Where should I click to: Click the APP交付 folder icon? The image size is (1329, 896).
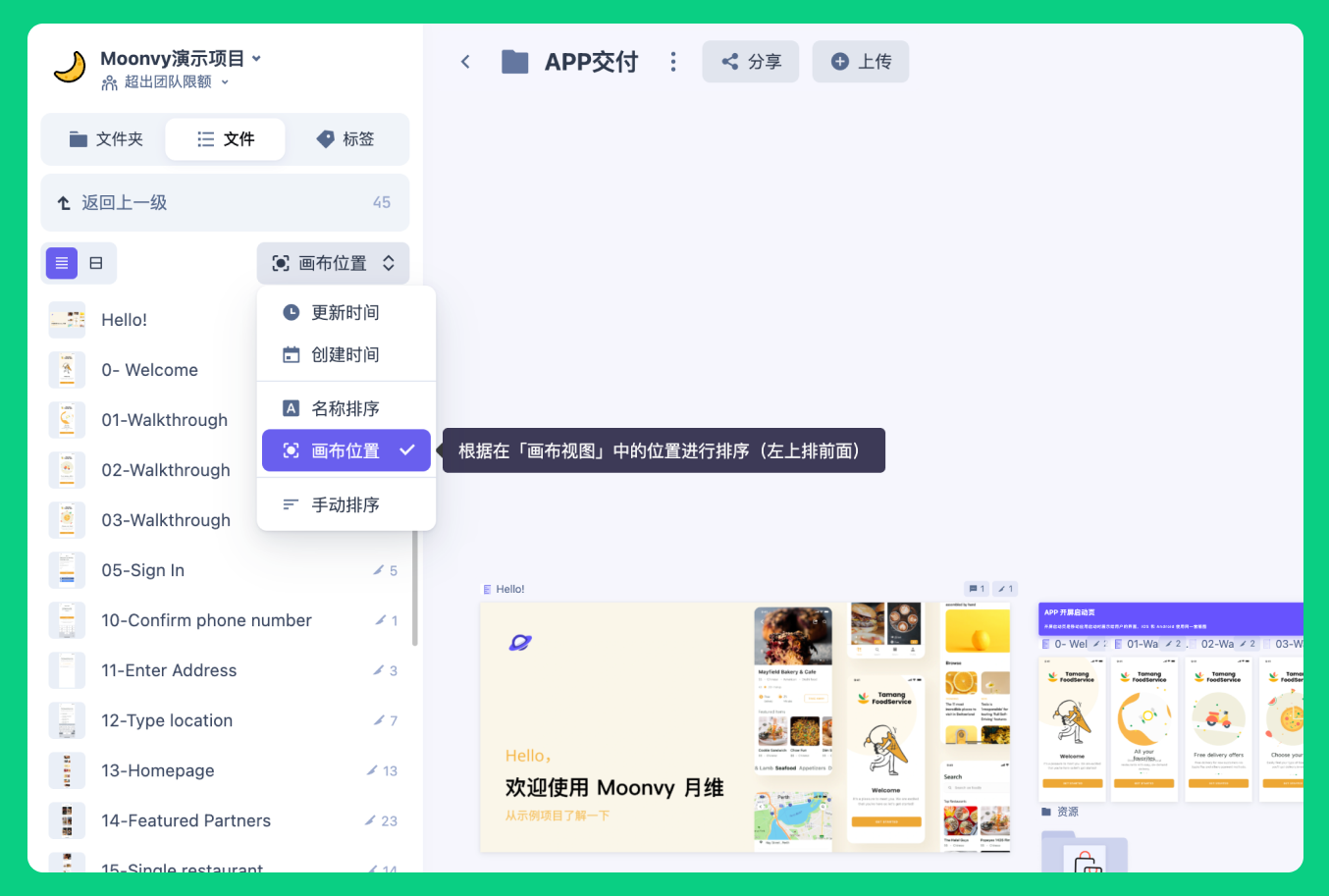pos(515,62)
